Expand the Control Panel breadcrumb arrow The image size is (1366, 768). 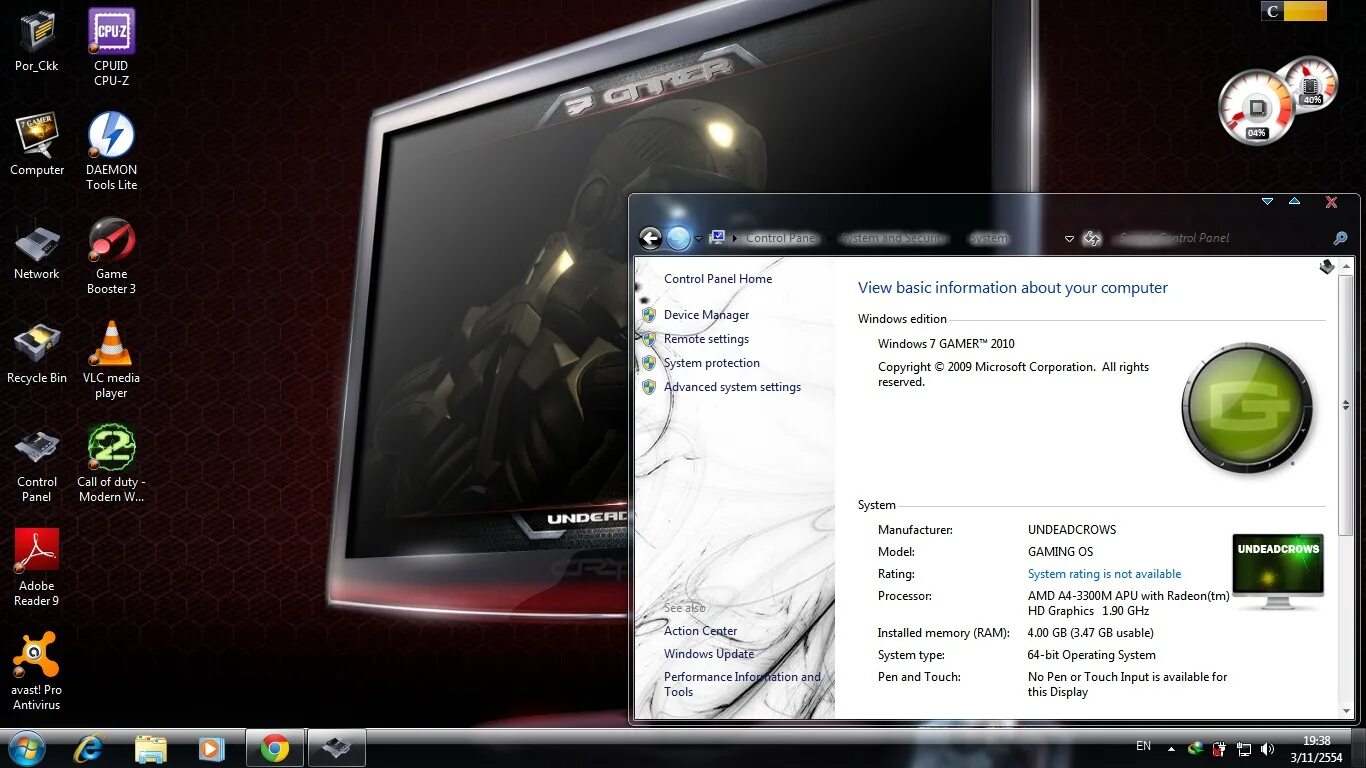735,238
